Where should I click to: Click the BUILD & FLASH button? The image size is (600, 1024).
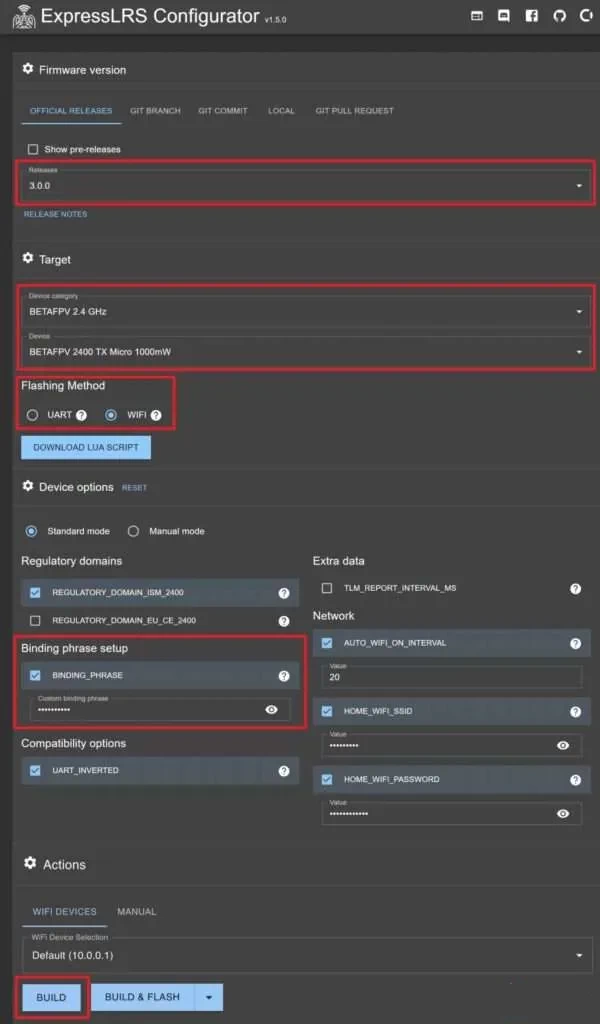point(142,997)
